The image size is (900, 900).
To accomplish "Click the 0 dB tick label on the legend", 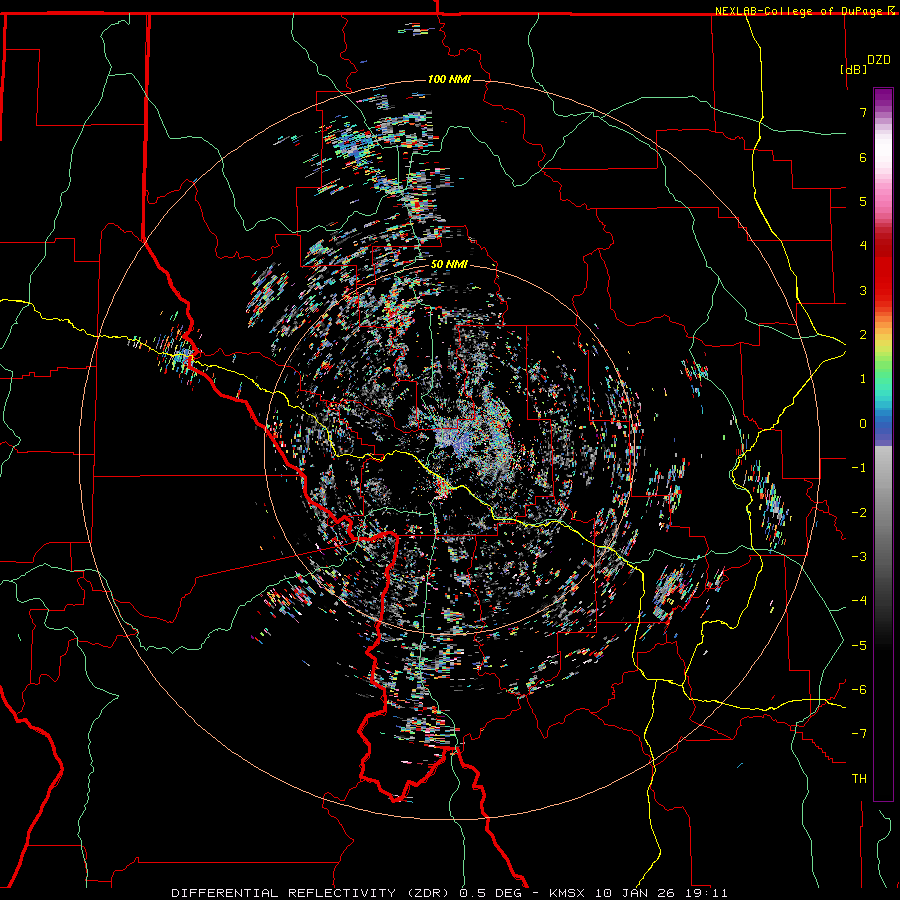I will click(x=861, y=423).
